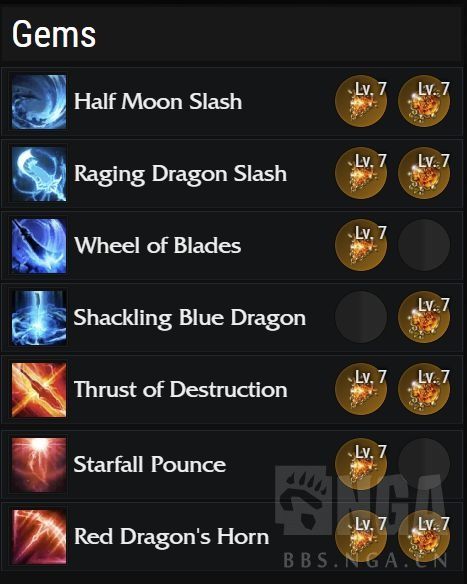Click the Half Moon Slash skill icon
The width and height of the screenshot is (467, 584).
(x=39, y=102)
